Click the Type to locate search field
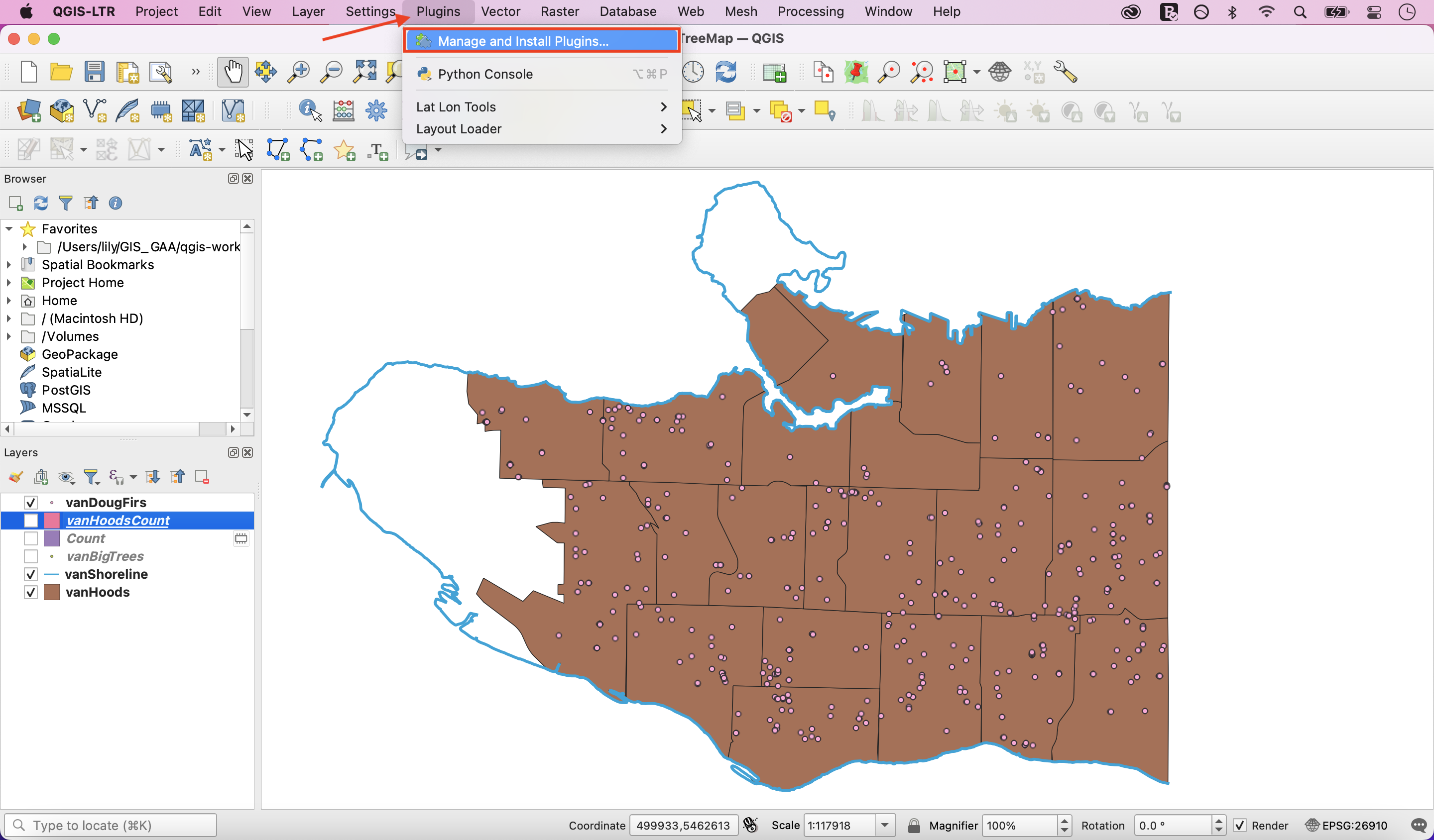 click(111, 825)
